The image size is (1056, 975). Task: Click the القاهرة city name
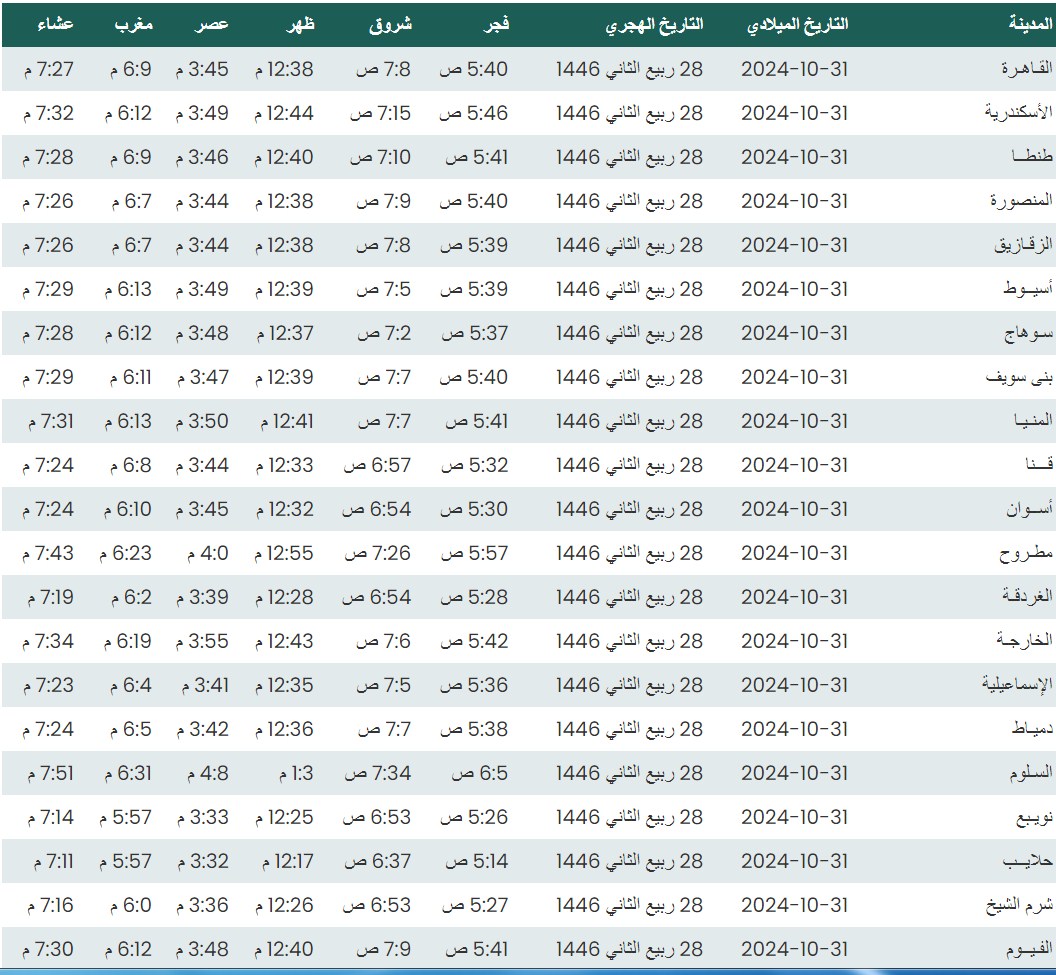pyautogui.click(x=1026, y=69)
